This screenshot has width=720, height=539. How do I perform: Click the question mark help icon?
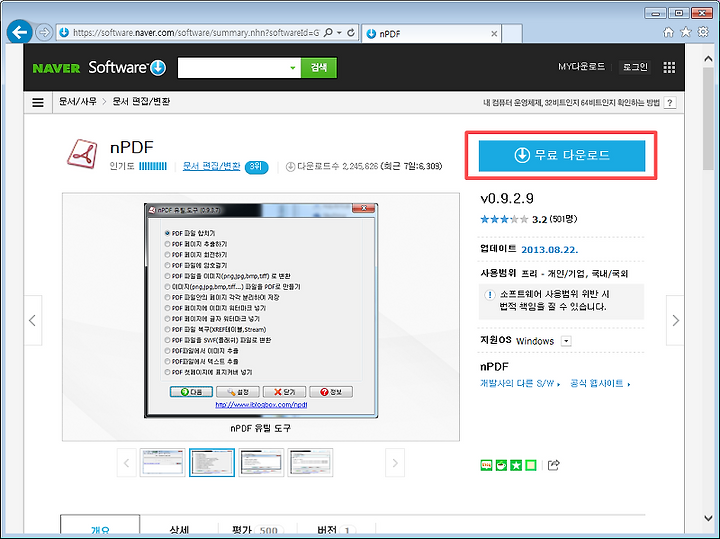coord(670,103)
